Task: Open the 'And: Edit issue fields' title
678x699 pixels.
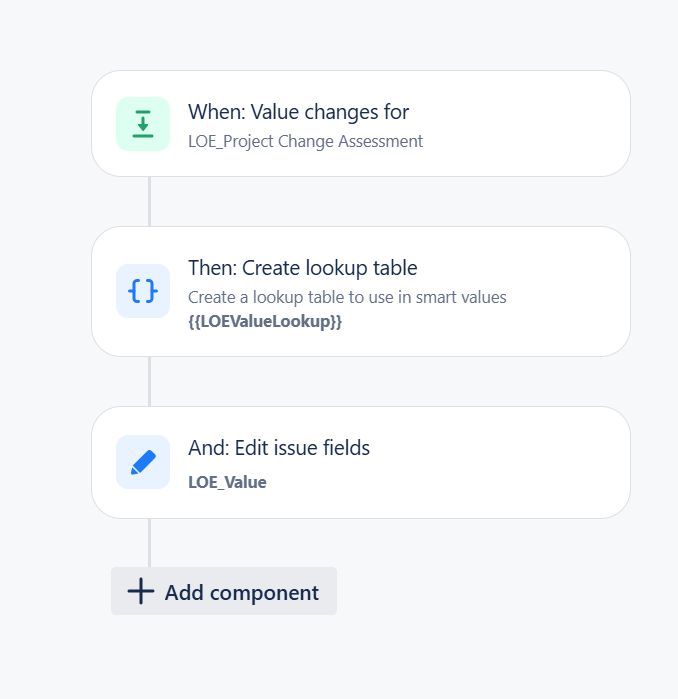Action: 279,448
